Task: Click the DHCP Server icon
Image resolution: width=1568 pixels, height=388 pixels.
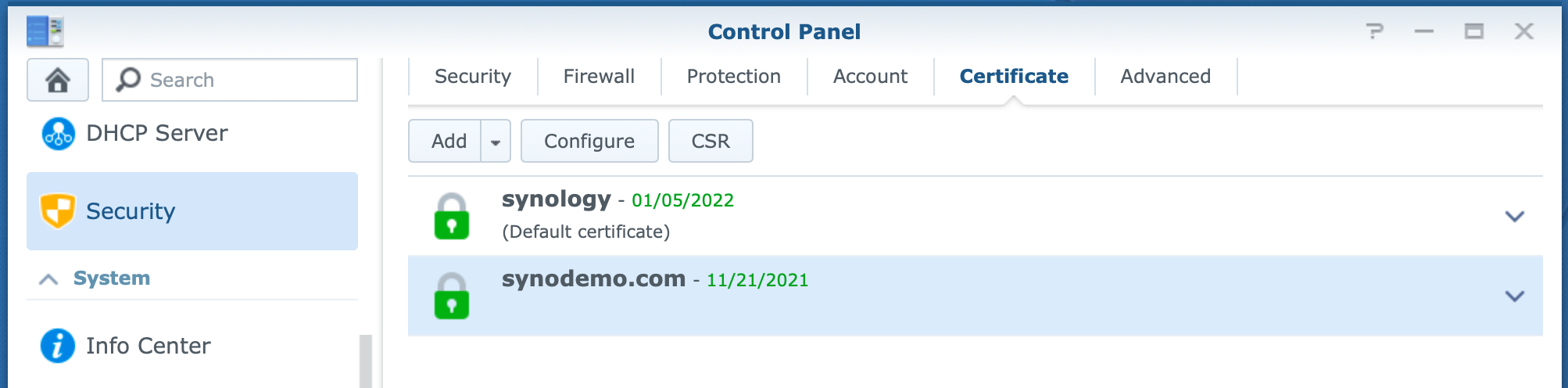Action: pyautogui.click(x=59, y=134)
